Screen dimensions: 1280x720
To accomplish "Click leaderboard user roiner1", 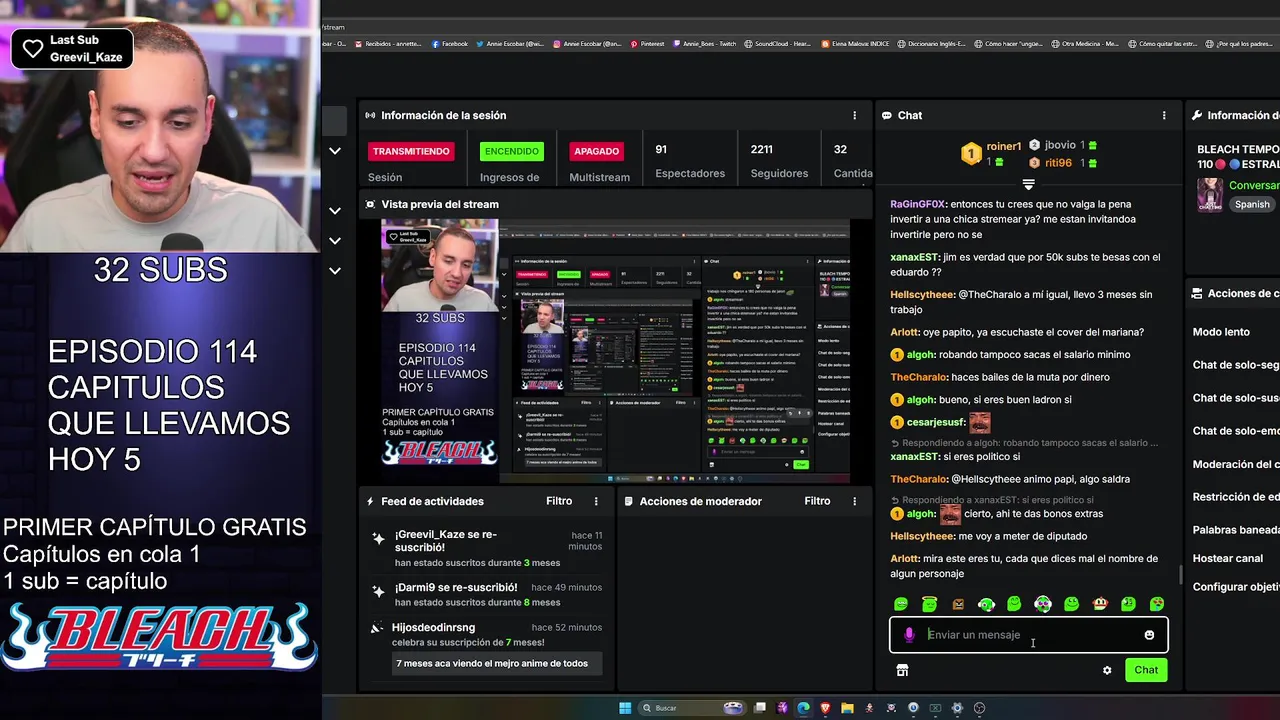I will 1004,146.
